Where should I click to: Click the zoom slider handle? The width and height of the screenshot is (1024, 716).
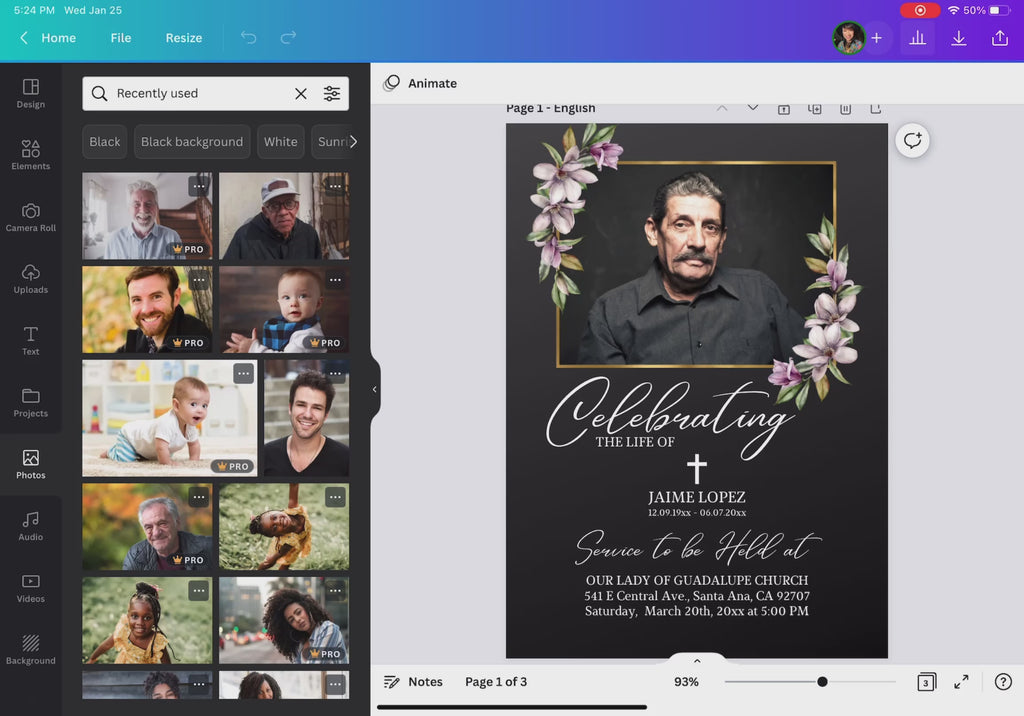[822, 682]
